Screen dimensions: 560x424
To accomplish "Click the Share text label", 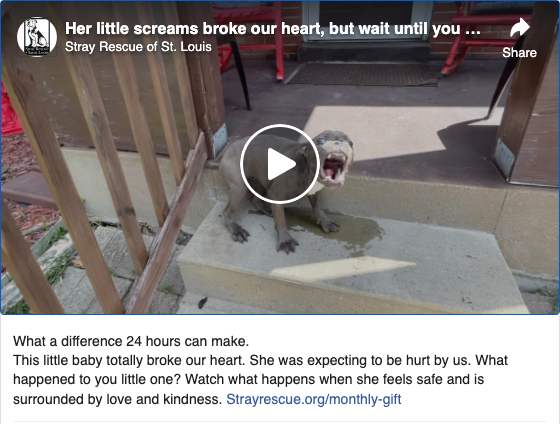I will click(519, 53).
